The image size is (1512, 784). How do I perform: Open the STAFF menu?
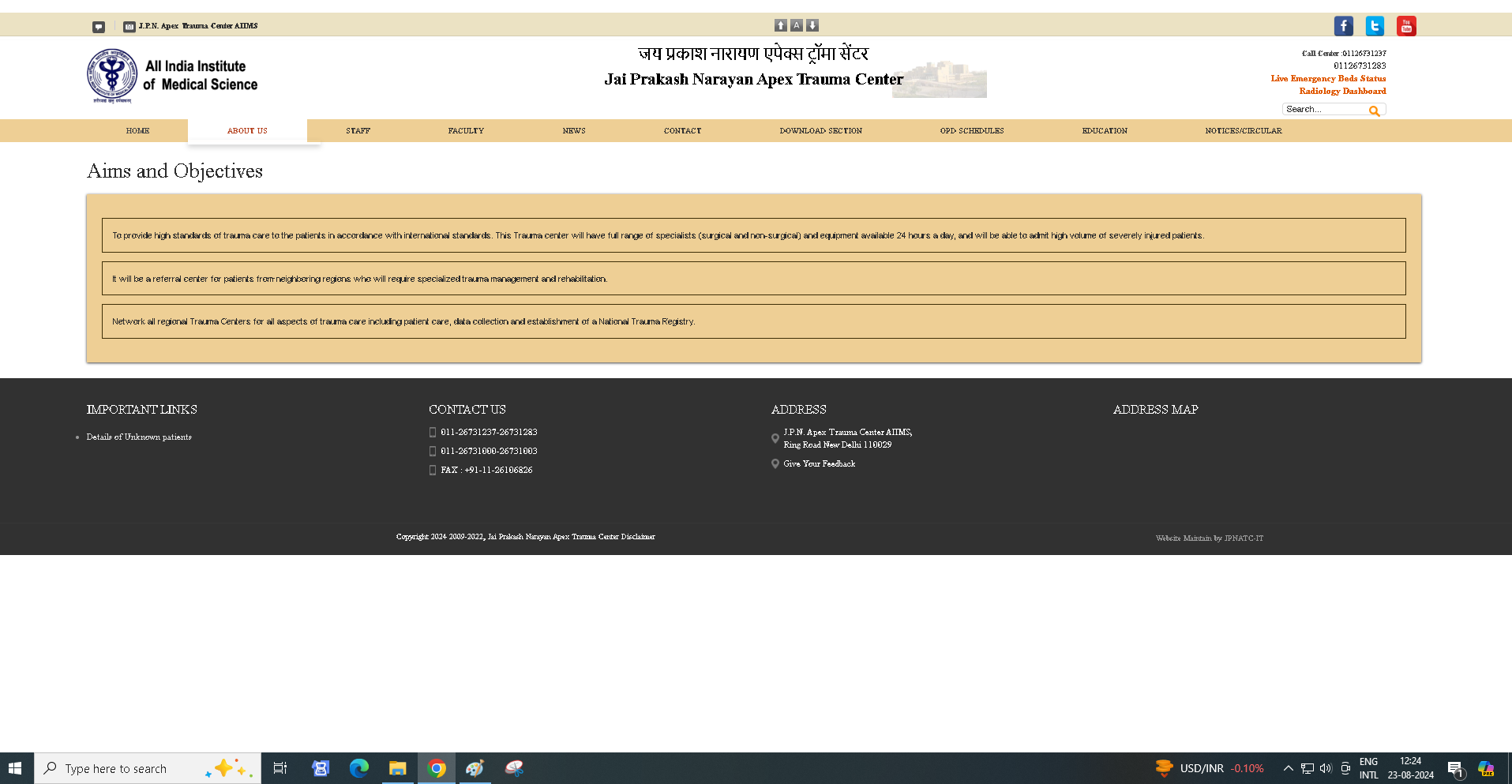pos(358,131)
